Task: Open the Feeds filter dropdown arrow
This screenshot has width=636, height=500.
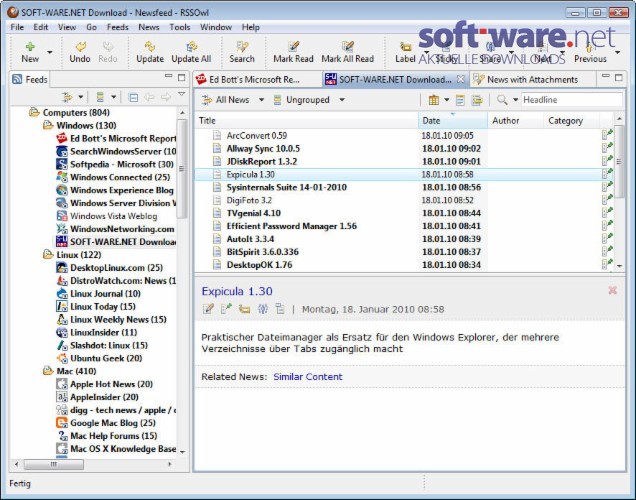Action: [x=80, y=97]
